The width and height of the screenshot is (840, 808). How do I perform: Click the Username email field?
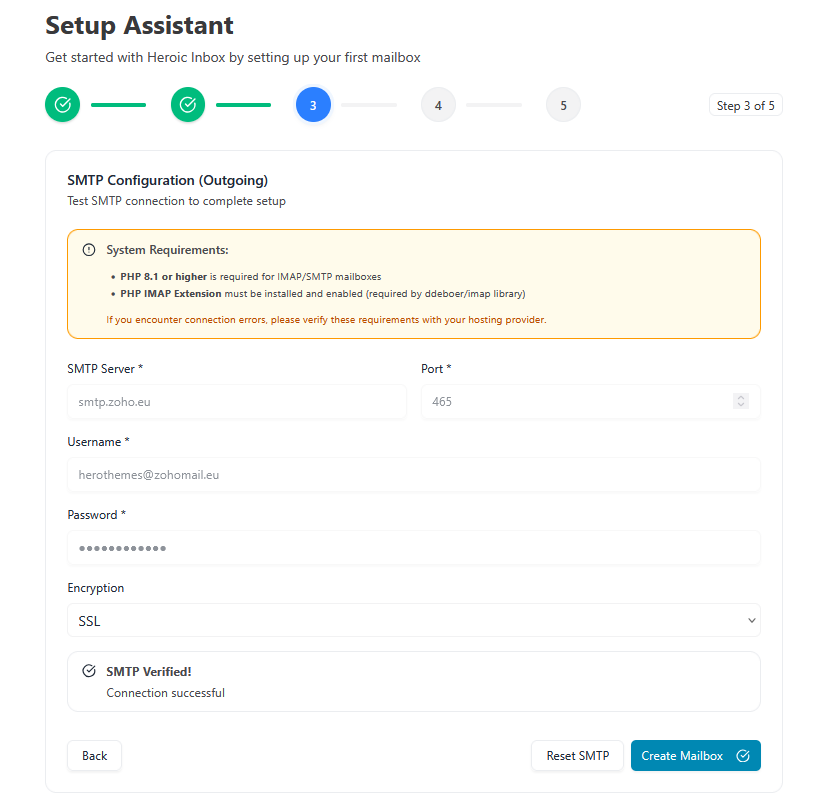coord(413,475)
